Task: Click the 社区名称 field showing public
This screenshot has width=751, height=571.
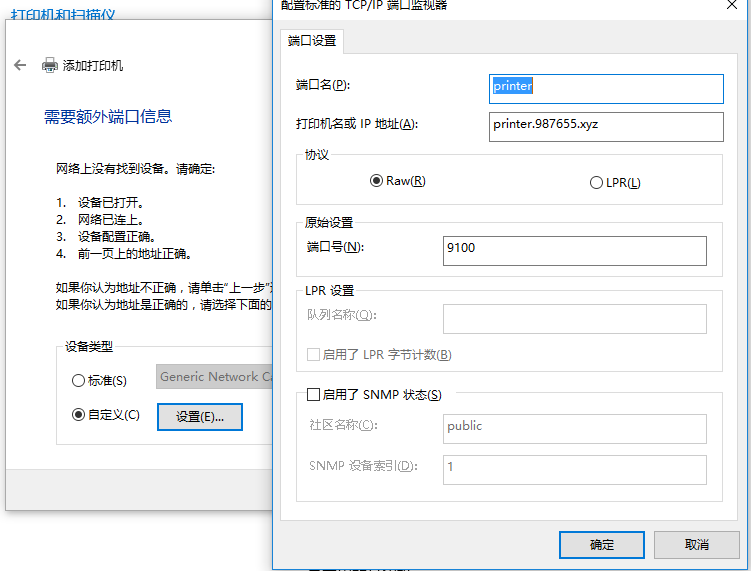Action: click(x=574, y=428)
